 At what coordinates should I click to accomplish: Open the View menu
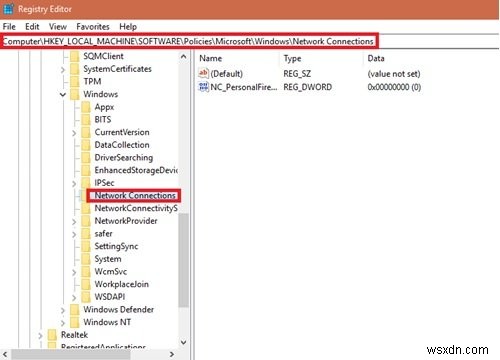(58, 27)
